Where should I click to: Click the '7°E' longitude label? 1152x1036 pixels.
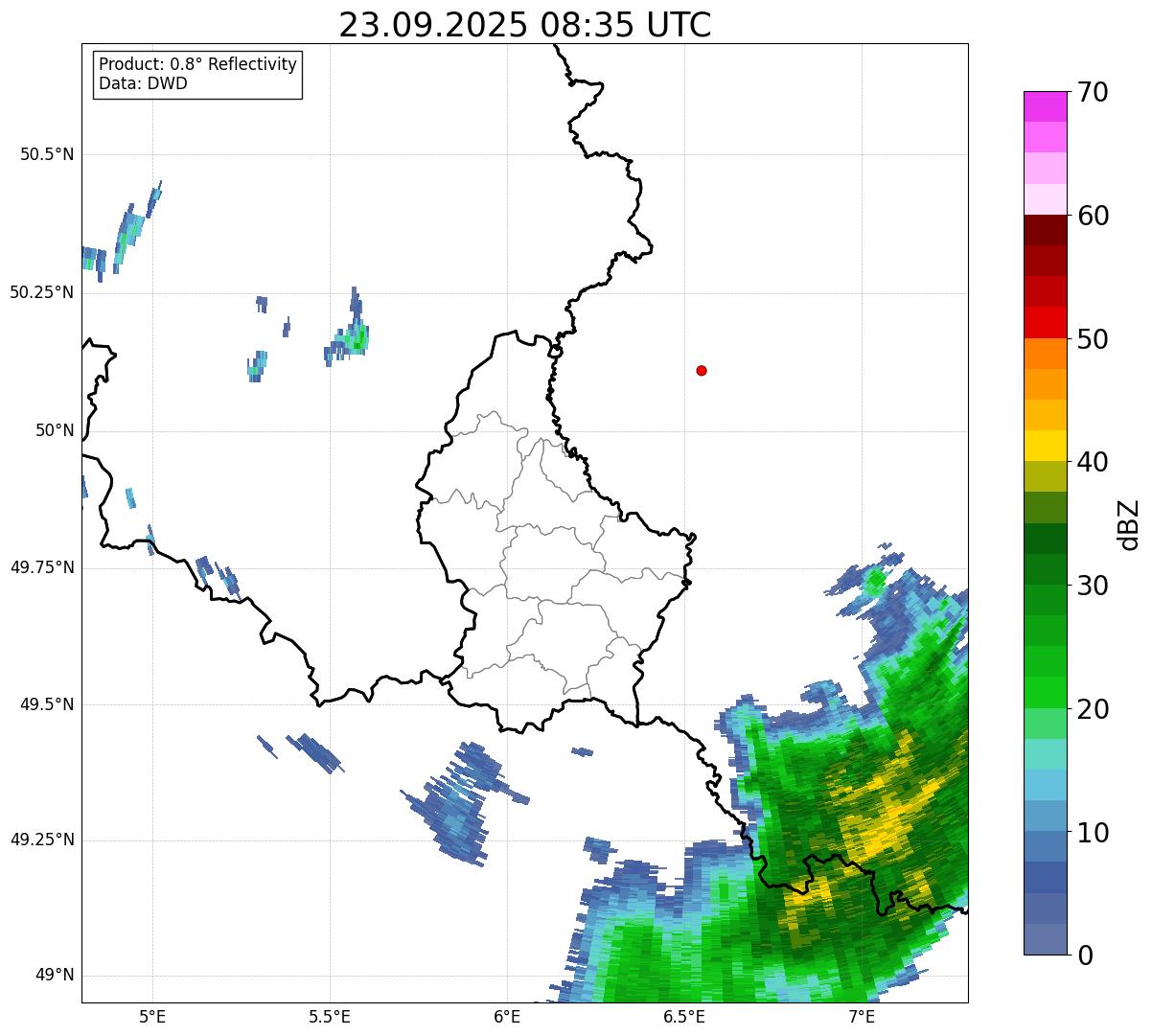click(863, 1016)
